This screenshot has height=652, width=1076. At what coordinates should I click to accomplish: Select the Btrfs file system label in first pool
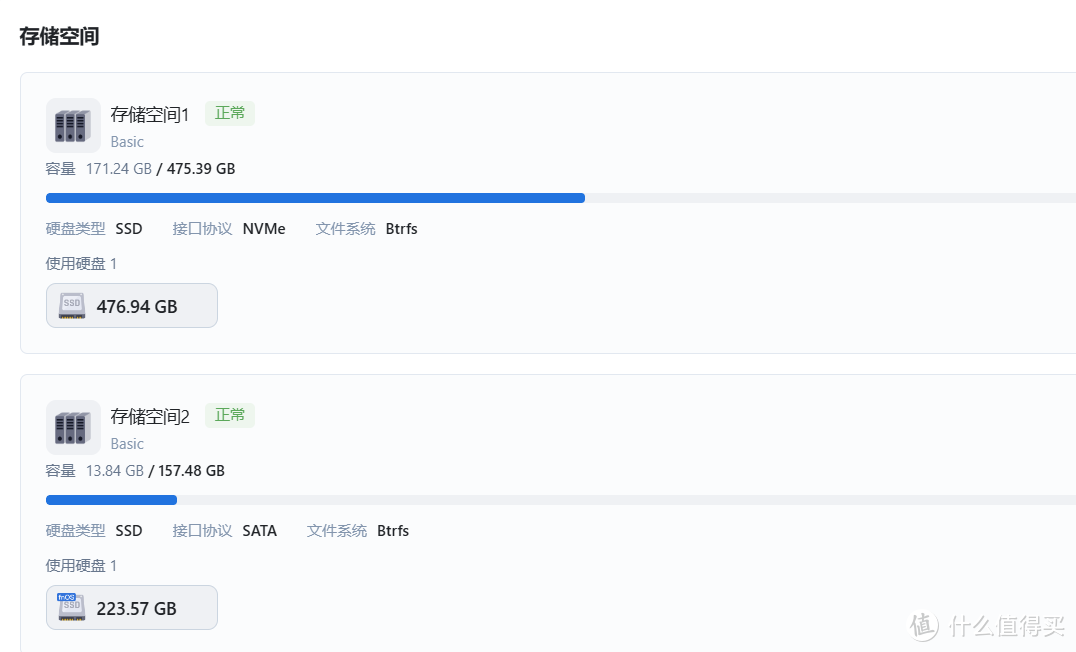point(401,228)
